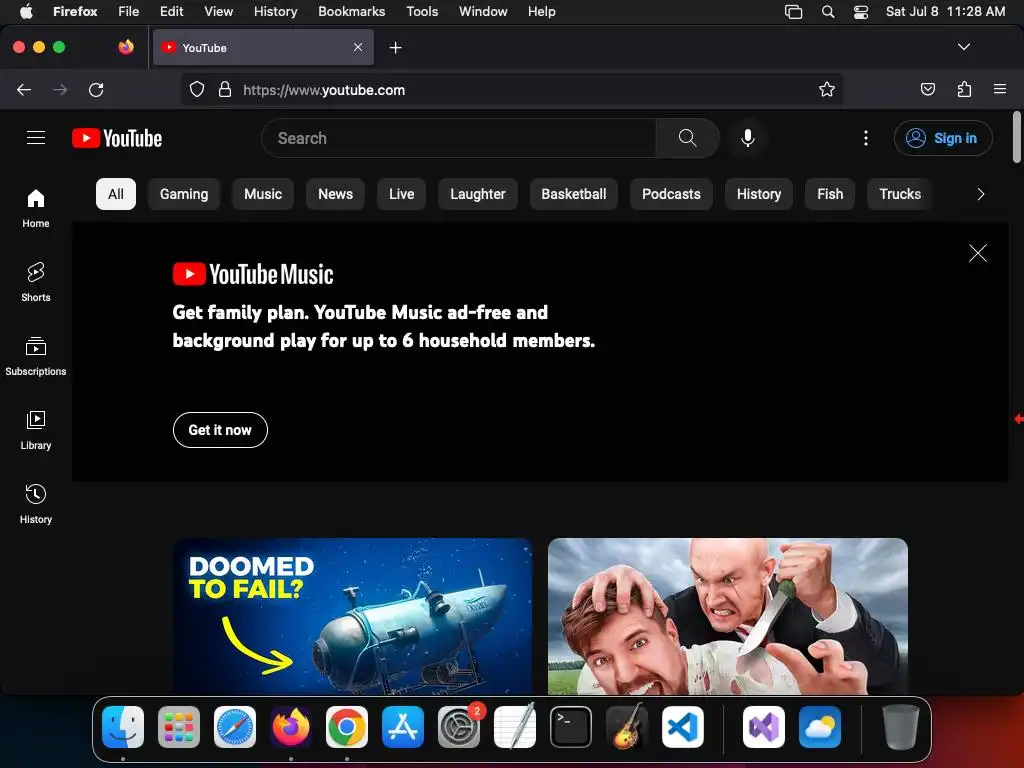Select the News filter chip
This screenshot has width=1024, height=768.
[336, 194]
